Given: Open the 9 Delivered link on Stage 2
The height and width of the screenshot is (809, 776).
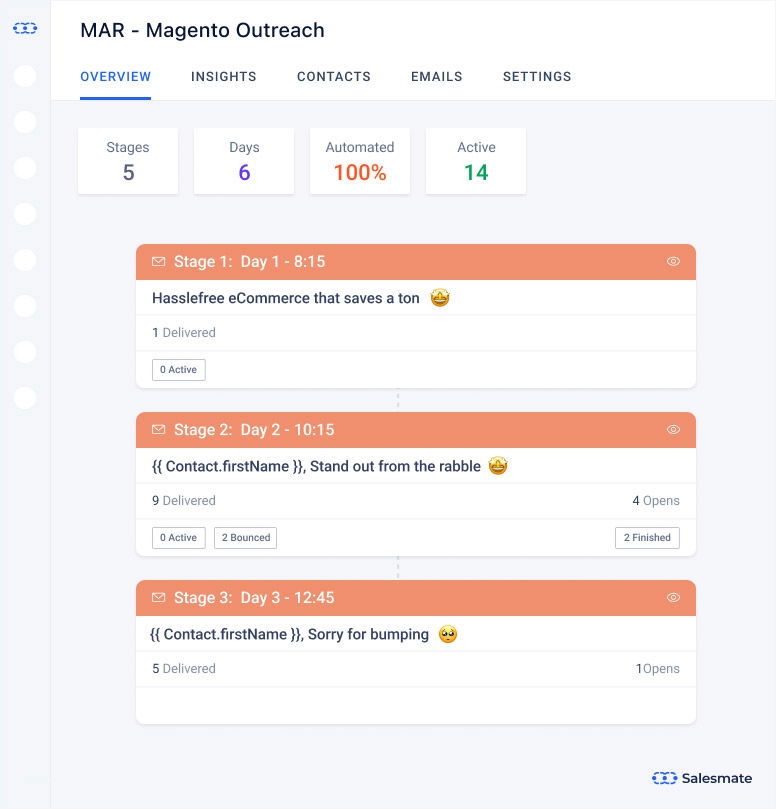Looking at the screenshot, I should tap(184, 500).
